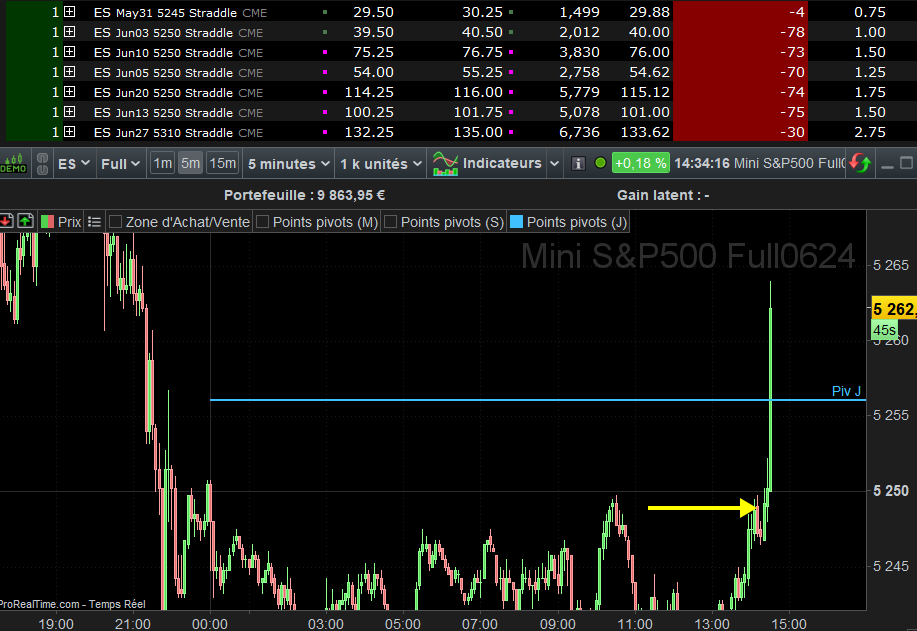Click the spread value 2.75
This screenshot has height=631, width=917.
pos(870,132)
